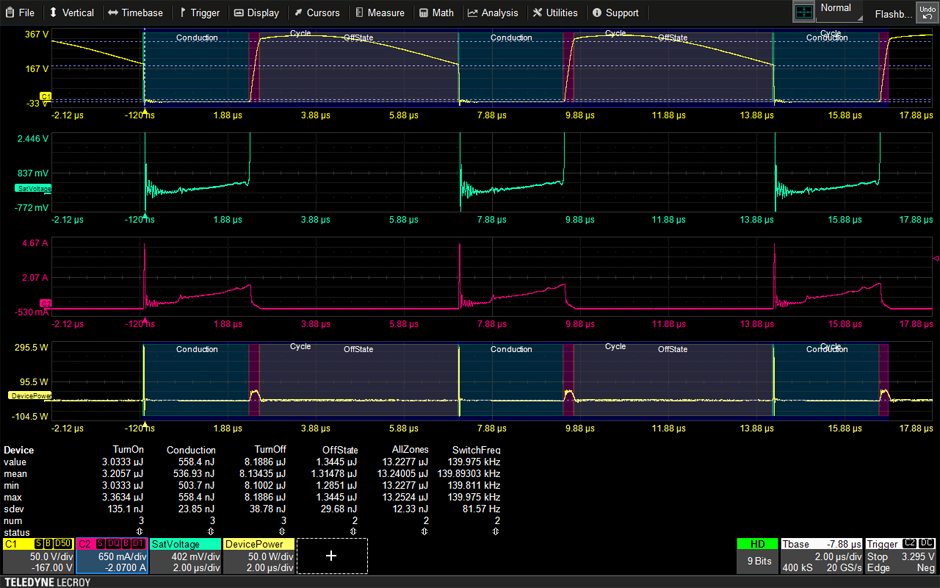Click the SatVoltage trace label on the grid

click(33, 188)
